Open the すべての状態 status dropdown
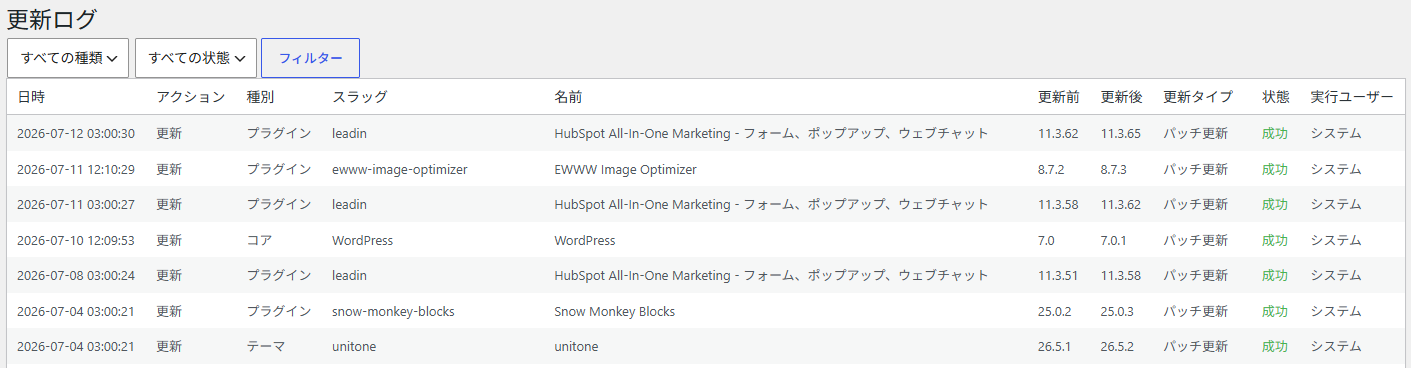1411x368 pixels. click(x=196, y=58)
